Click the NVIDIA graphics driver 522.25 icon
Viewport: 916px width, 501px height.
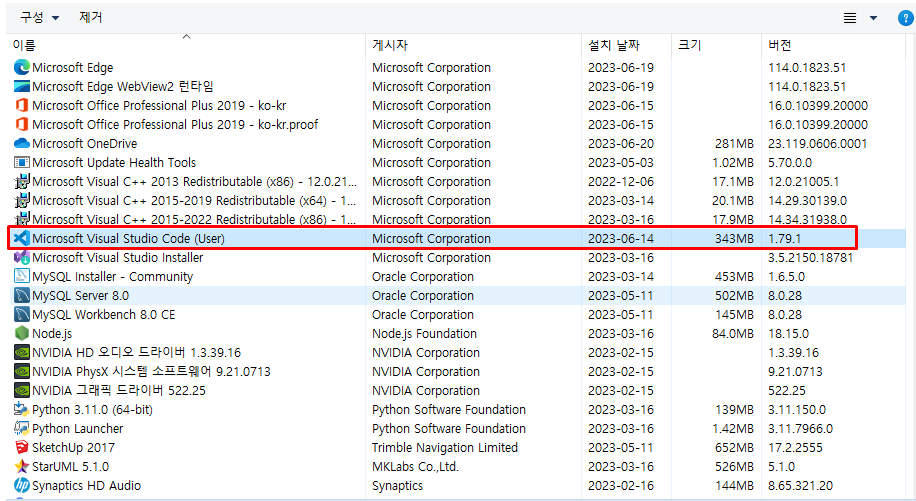22,391
